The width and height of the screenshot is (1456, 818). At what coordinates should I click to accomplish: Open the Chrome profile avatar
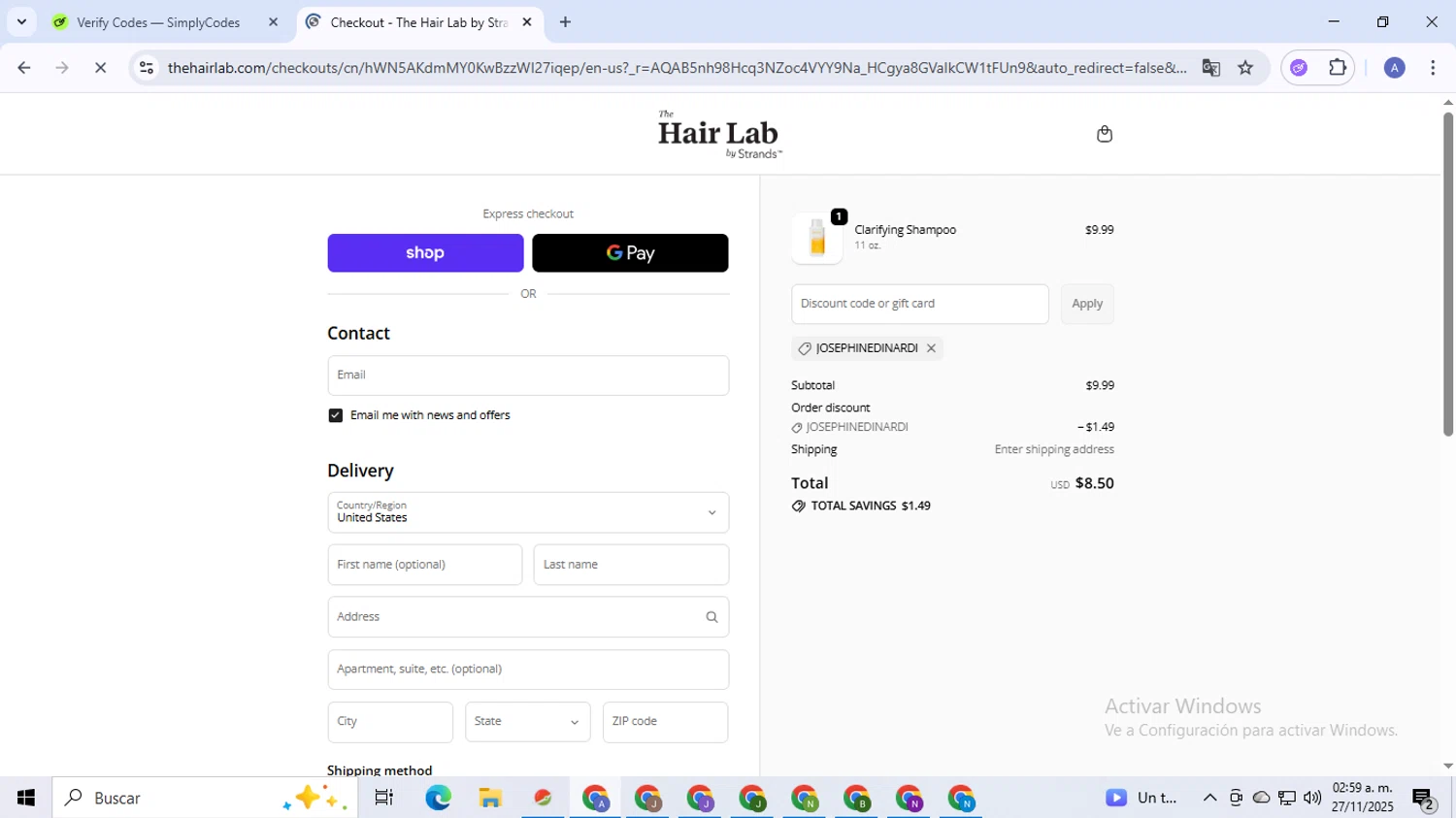(x=1394, y=68)
